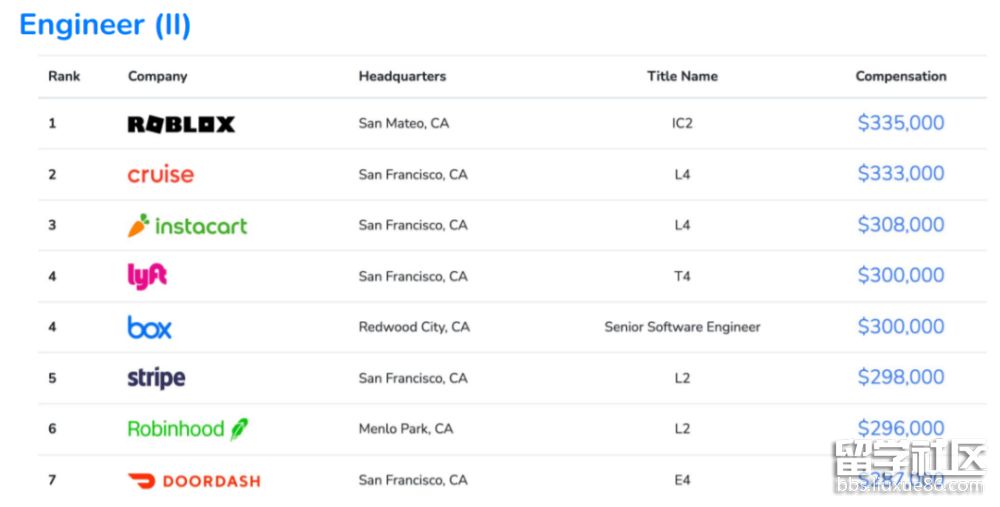Viewport: 1000px width, 507px height.
Task: Click the DoorDash company logo
Action: tap(194, 480)
